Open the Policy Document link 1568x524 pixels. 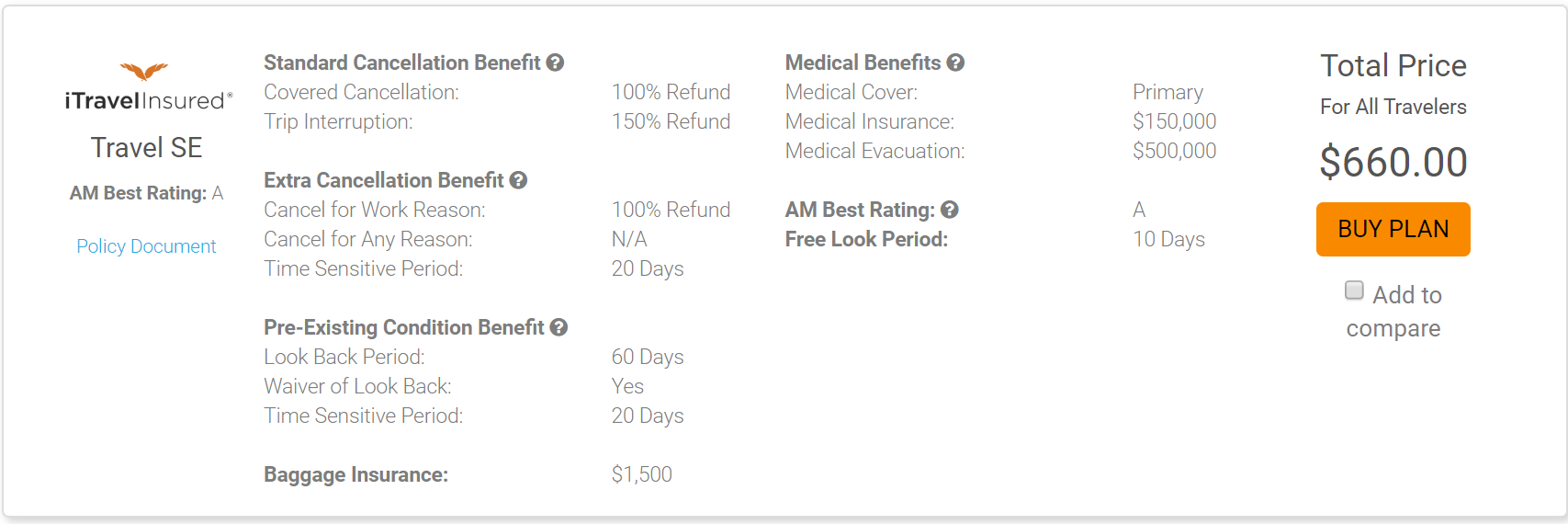[x=146, y=246]
